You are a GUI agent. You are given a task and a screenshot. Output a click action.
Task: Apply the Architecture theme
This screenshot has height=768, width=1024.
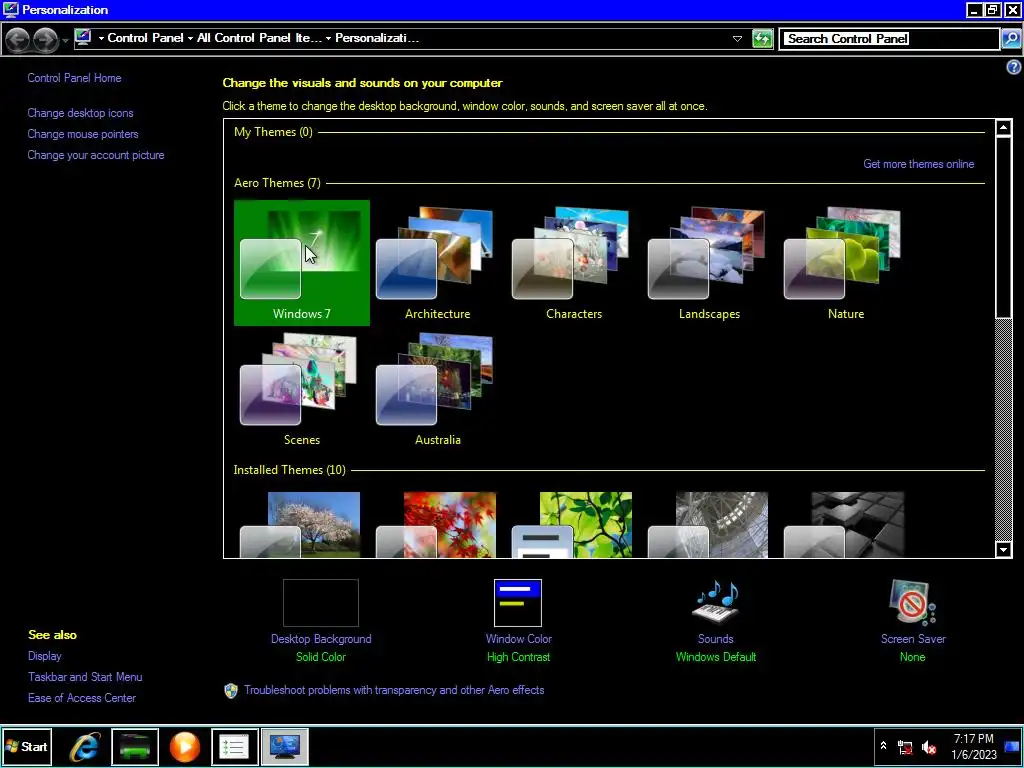coord(437,263)
